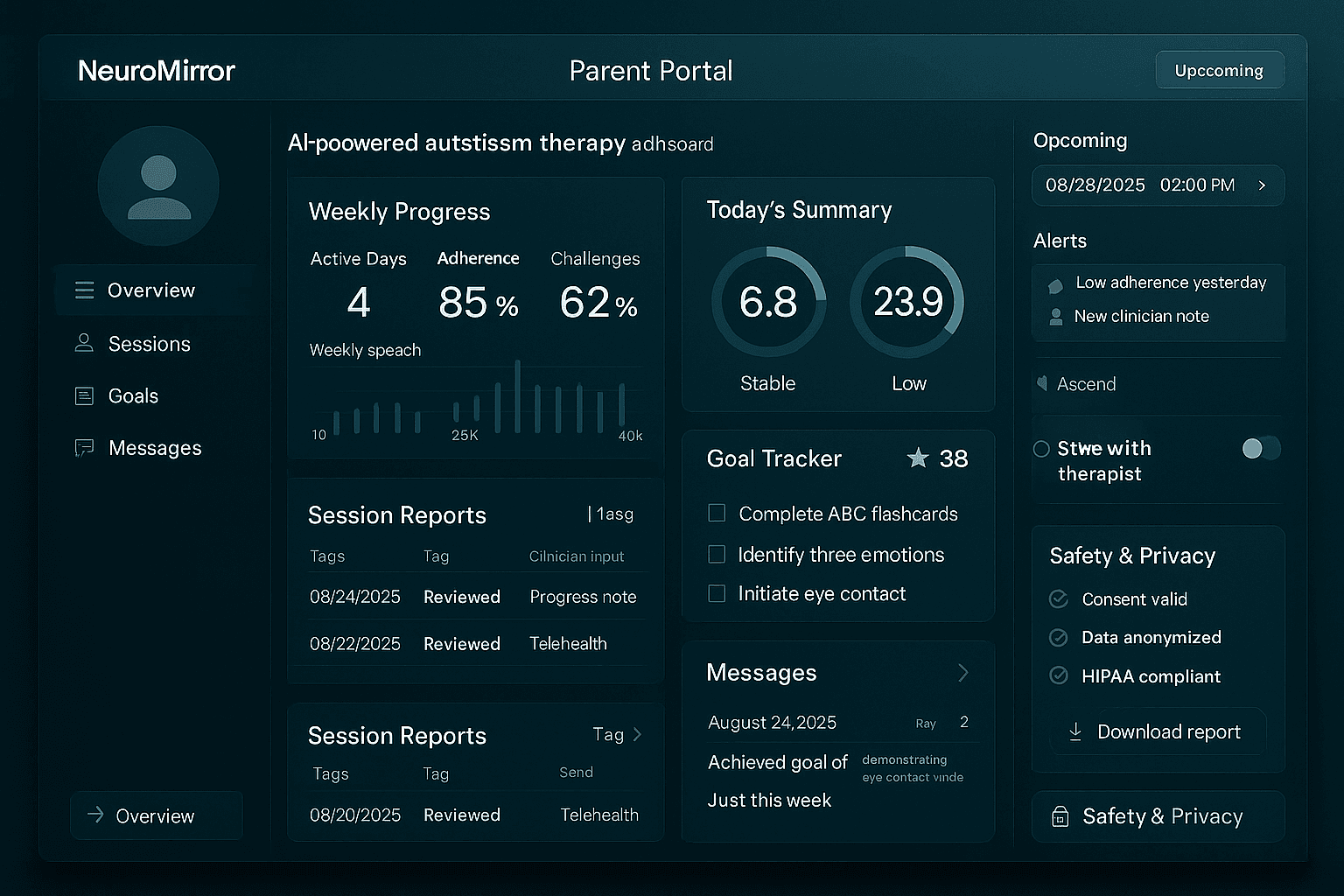
Task: Expand the Messages panel chevron
Action: tap(962, 672)
